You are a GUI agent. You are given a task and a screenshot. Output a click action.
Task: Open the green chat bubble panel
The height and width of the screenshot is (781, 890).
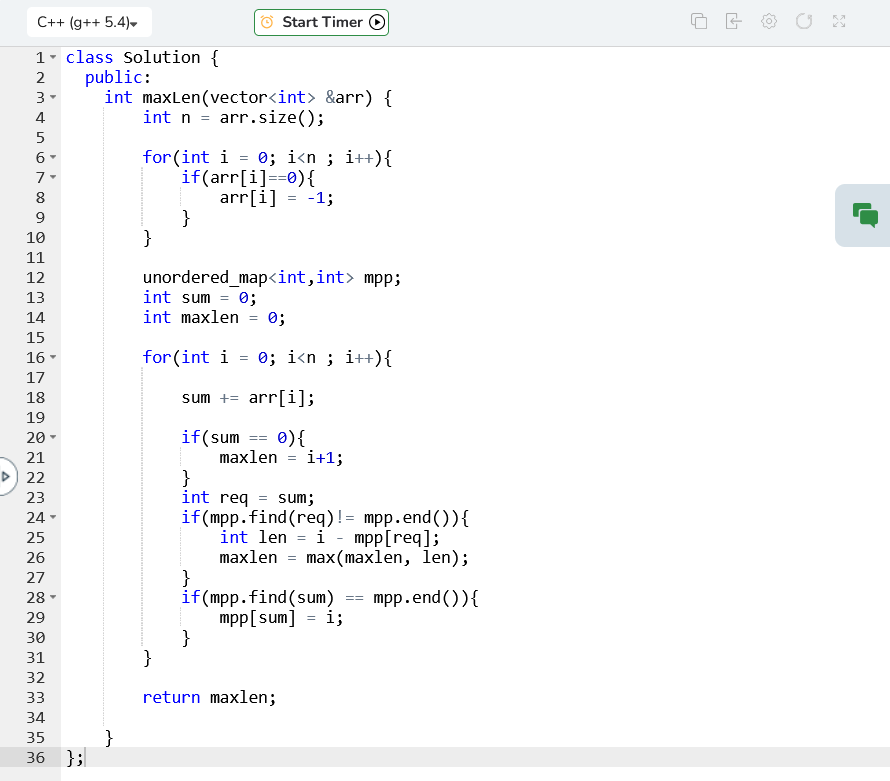(x=865, y=215)
